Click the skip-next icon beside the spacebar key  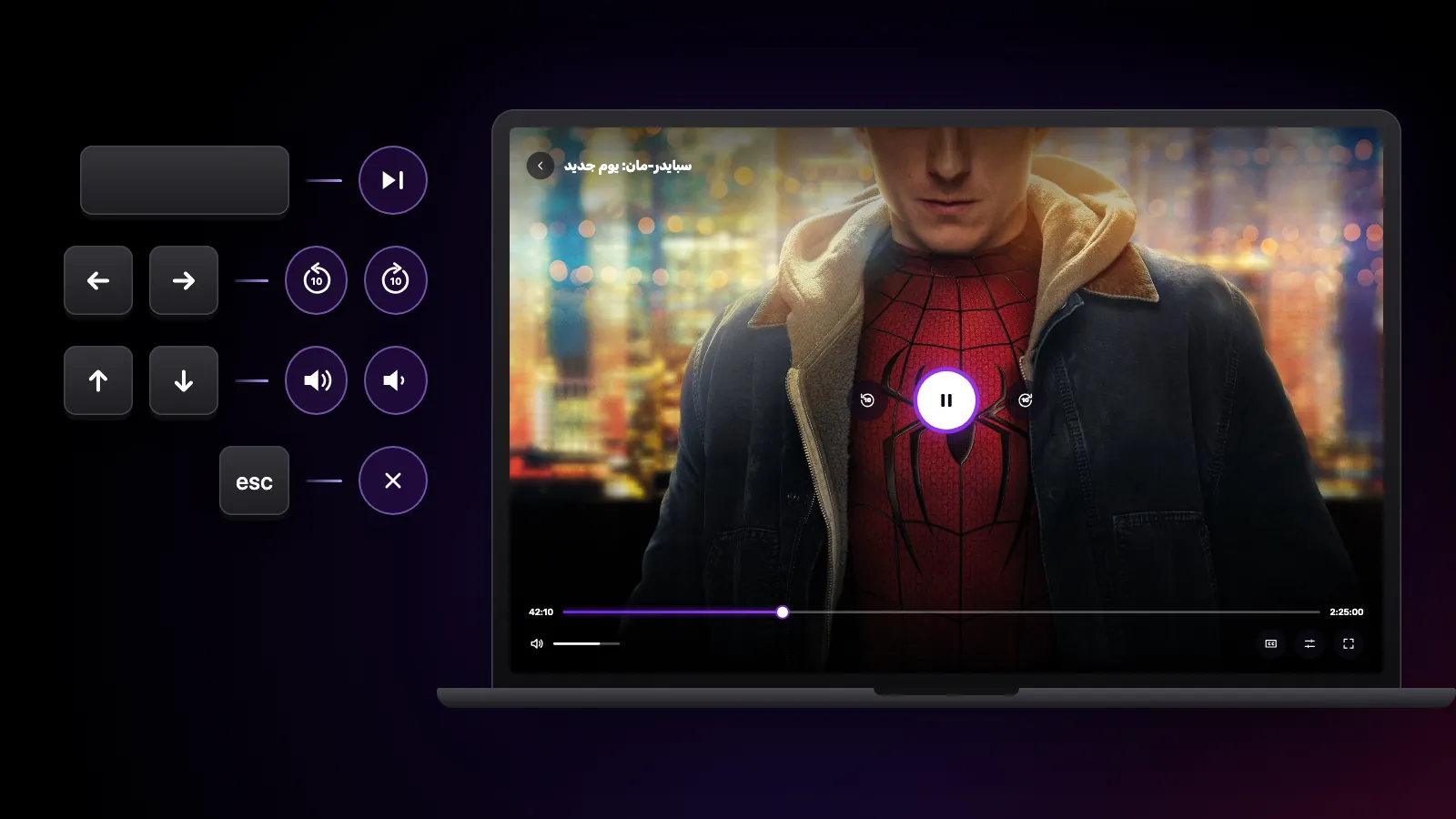pyautogui.click(x=393, y=180)
